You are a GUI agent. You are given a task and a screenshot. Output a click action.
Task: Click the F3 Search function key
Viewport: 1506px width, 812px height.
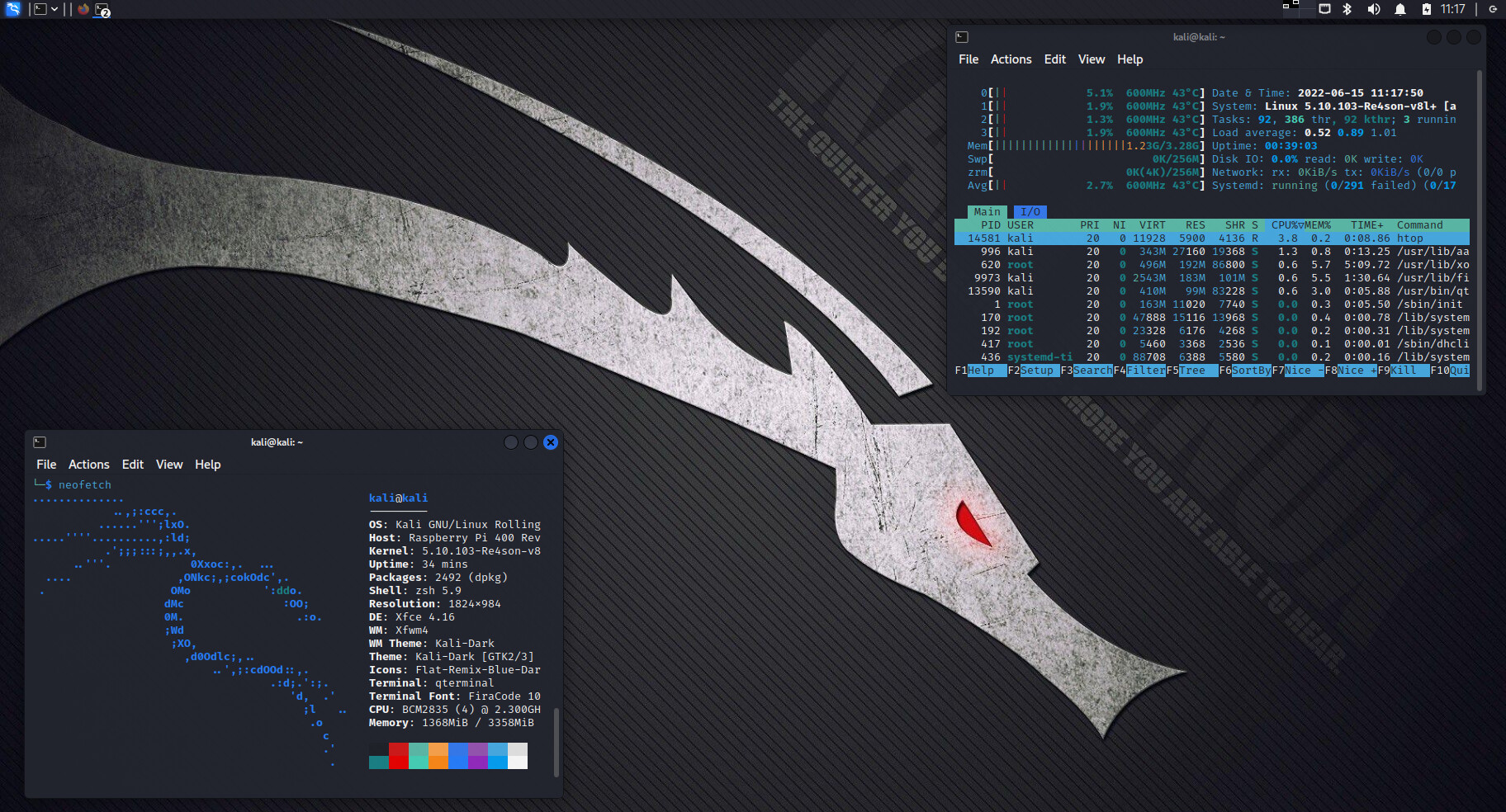(1087, 371)
